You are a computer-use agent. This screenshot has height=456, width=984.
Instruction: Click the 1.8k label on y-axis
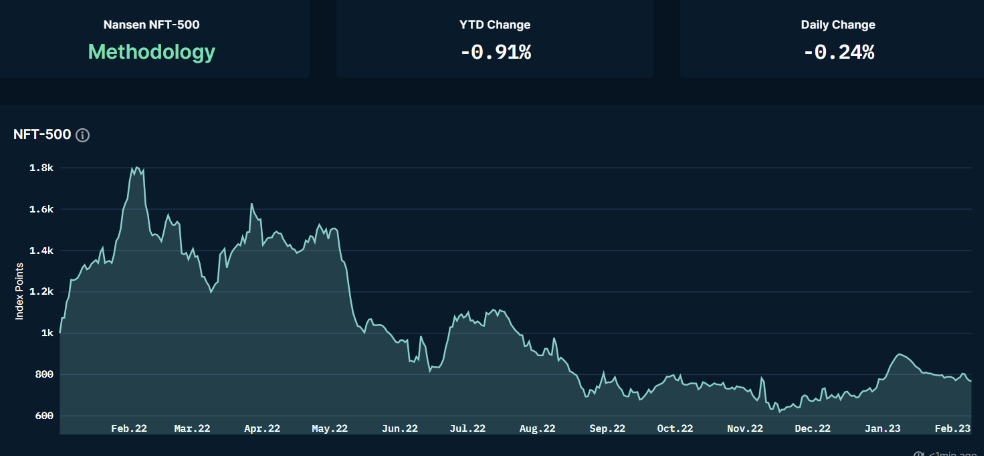click(x=41, y=168)
